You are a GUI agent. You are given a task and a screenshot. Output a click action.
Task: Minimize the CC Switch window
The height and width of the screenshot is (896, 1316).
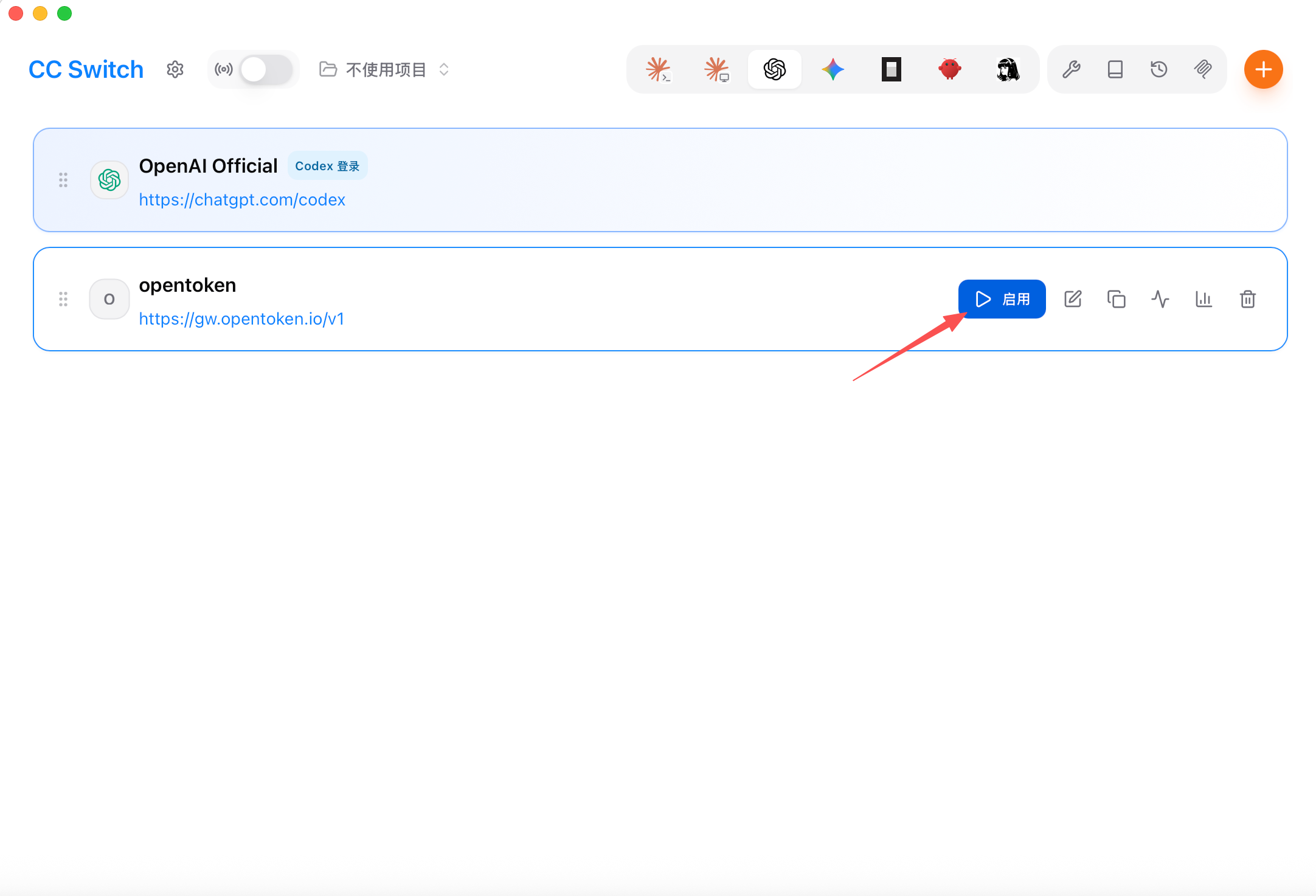tap(40, 13)
